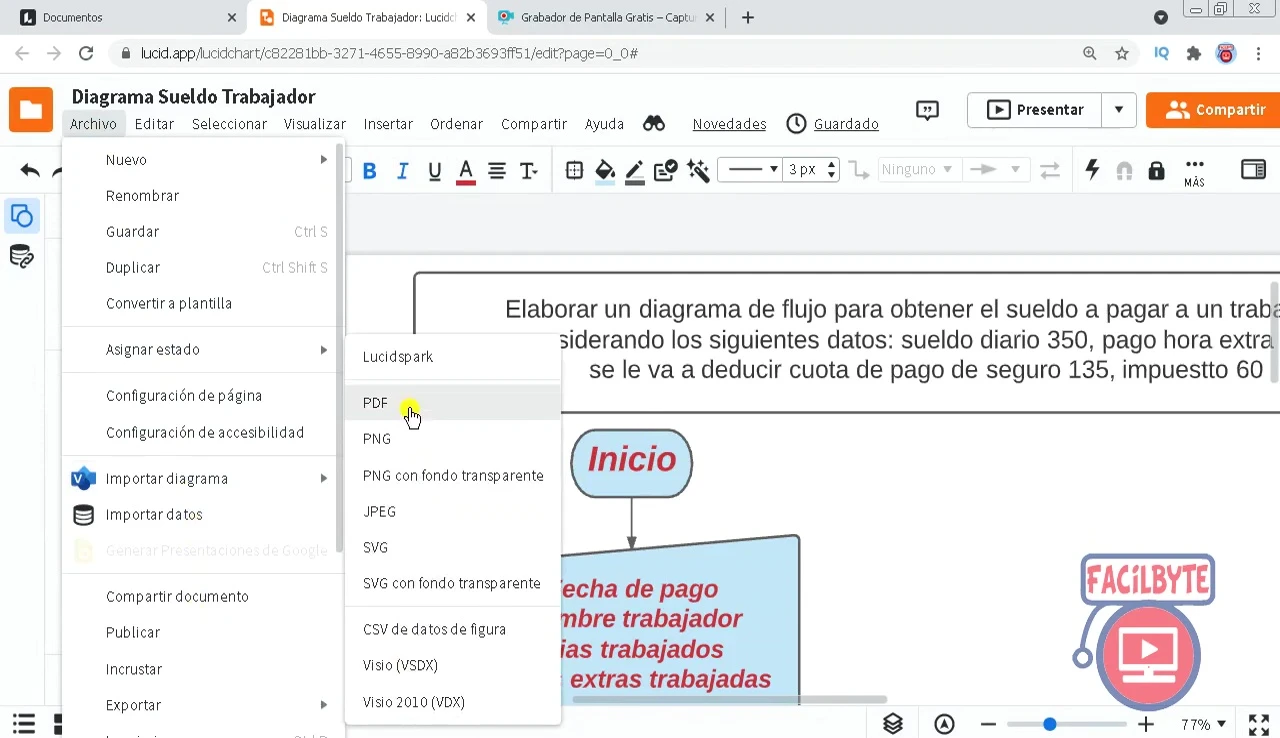
Task: Open the Insertar menu
Action: [x=388, y=124]
